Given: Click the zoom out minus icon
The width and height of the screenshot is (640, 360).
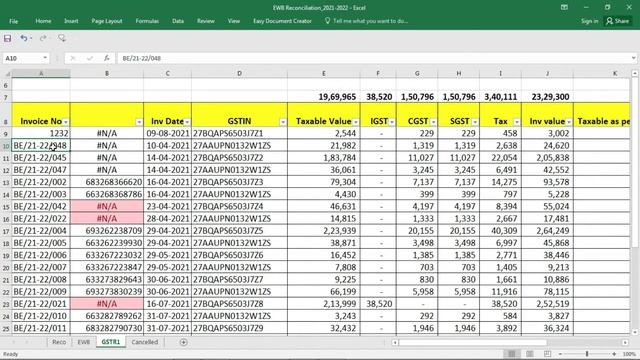Looking at the screenshot, I should (x=560, y=354).
